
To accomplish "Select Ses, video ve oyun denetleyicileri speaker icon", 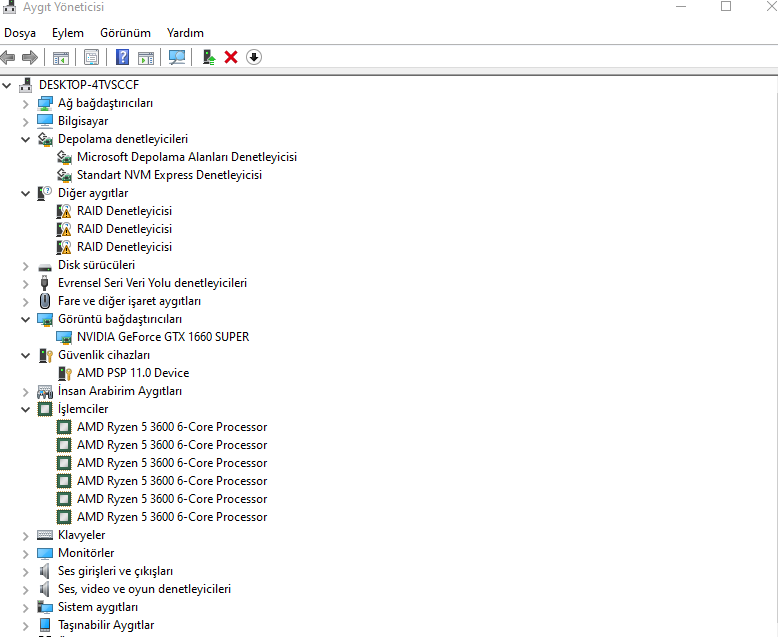I will click(x=45, y=589).
